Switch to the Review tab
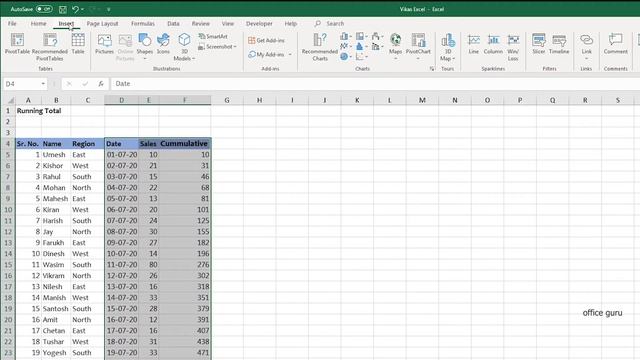Viewport: 640px width, 360px height. [200, 24]
